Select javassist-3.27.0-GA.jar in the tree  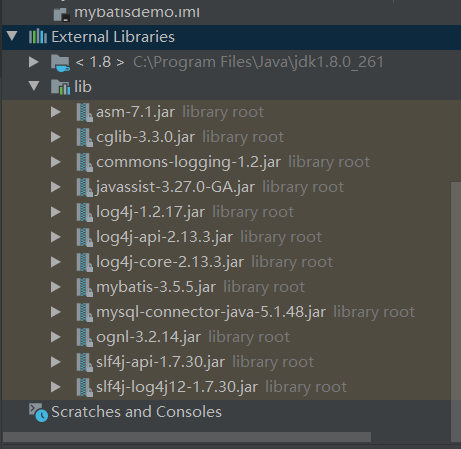pos(175,187)
